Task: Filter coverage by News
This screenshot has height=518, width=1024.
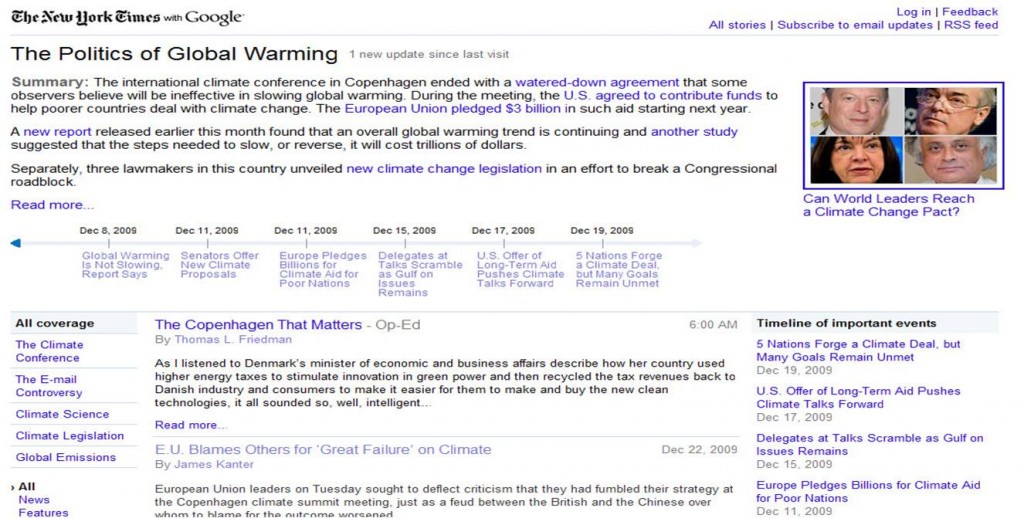Action: (x=34, y=500)
